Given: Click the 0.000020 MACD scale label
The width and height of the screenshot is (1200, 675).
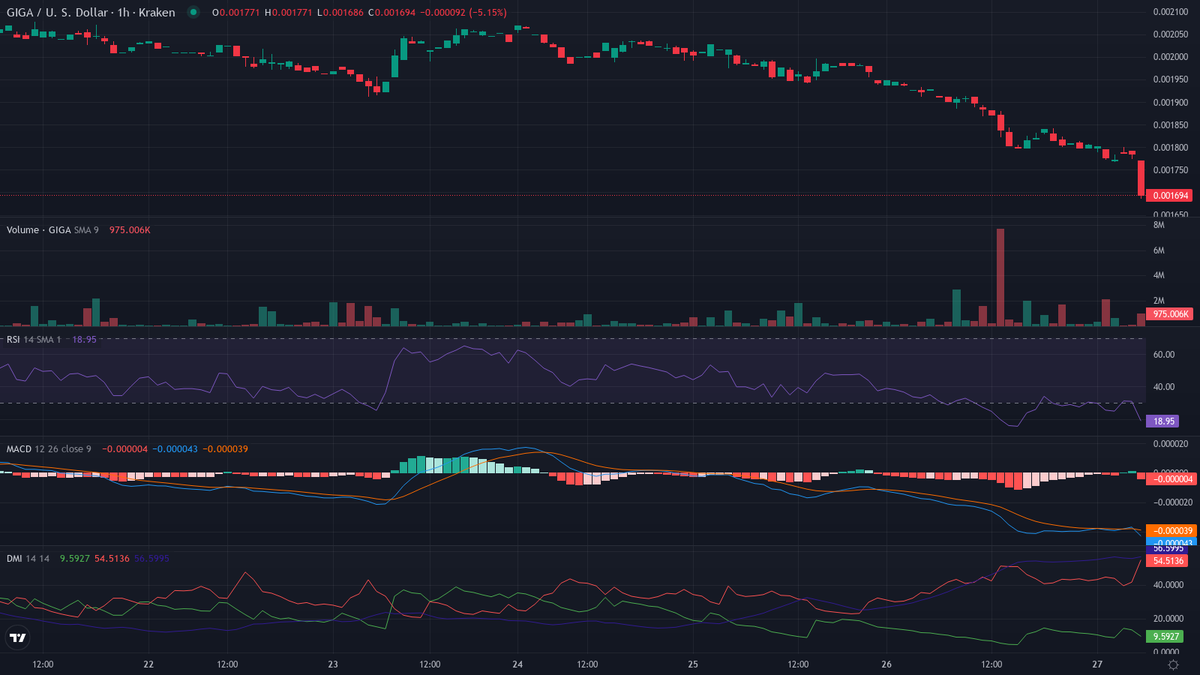Looking at the screenshot, I should [1169, 443].
